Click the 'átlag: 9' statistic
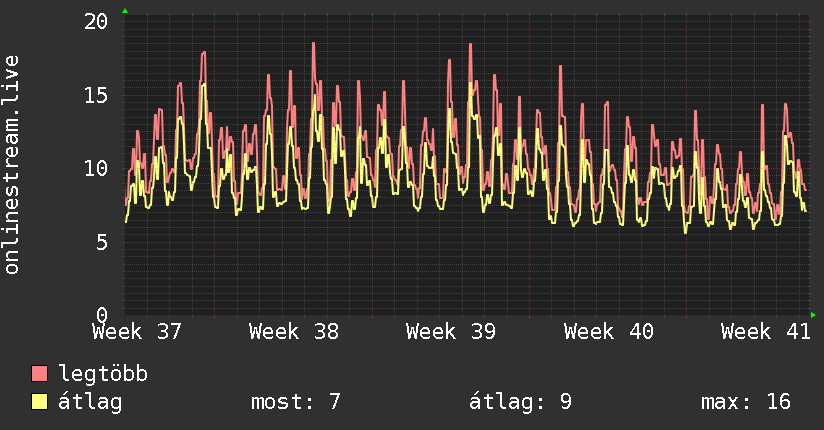 [520, 402]
